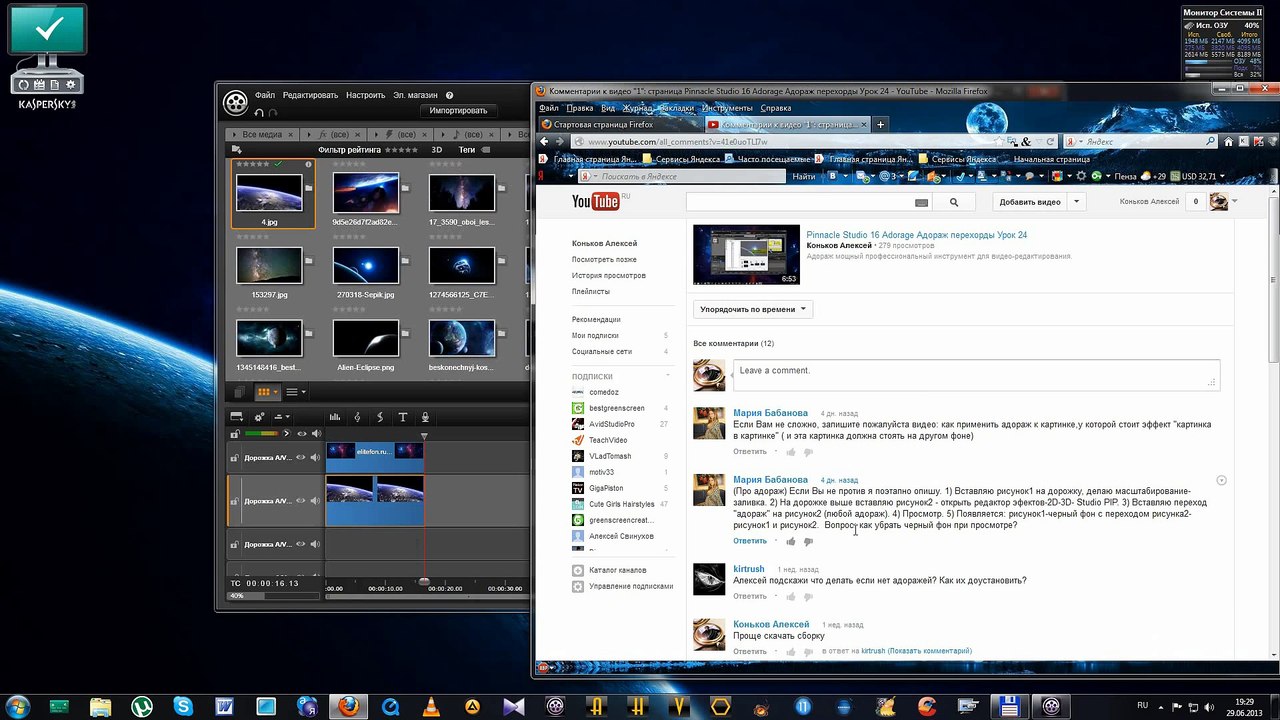
Task: Click like thumb under kirtrush comment
Action: 791,597
